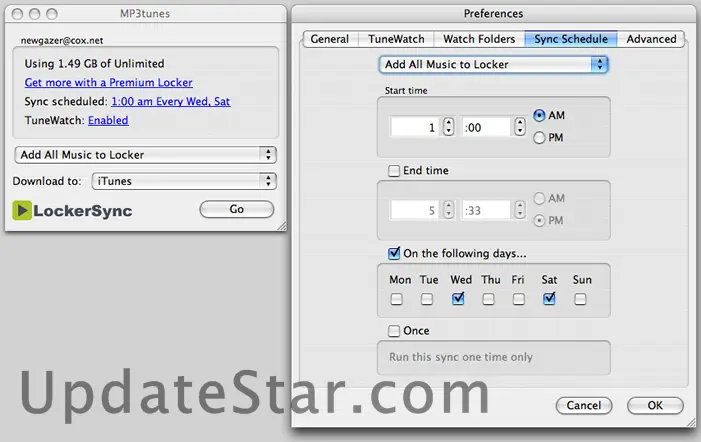This screenshot has width=701, height=442.
Task: Click Cancel in Preferences
Action: (584, 405)
